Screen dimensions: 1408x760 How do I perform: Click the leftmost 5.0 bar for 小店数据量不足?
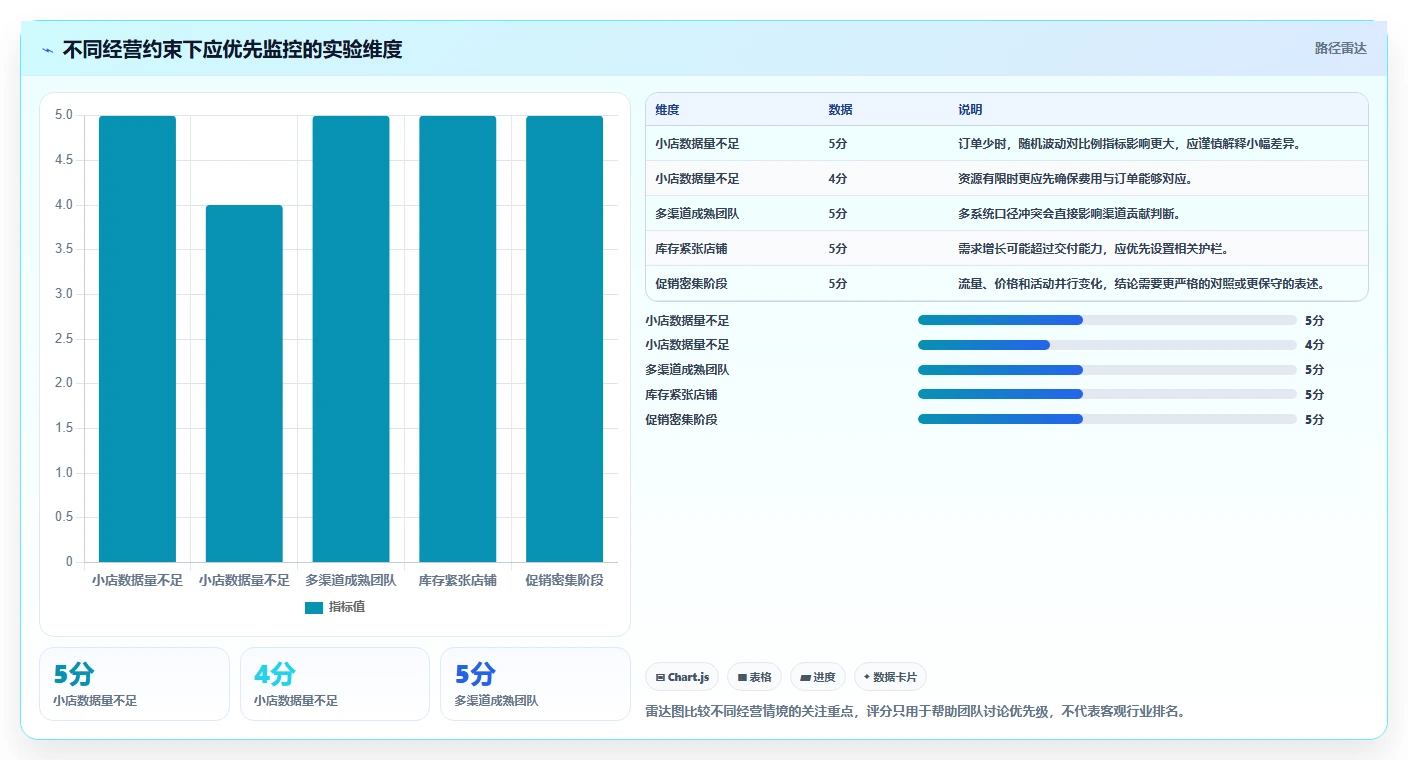(137, 338)
